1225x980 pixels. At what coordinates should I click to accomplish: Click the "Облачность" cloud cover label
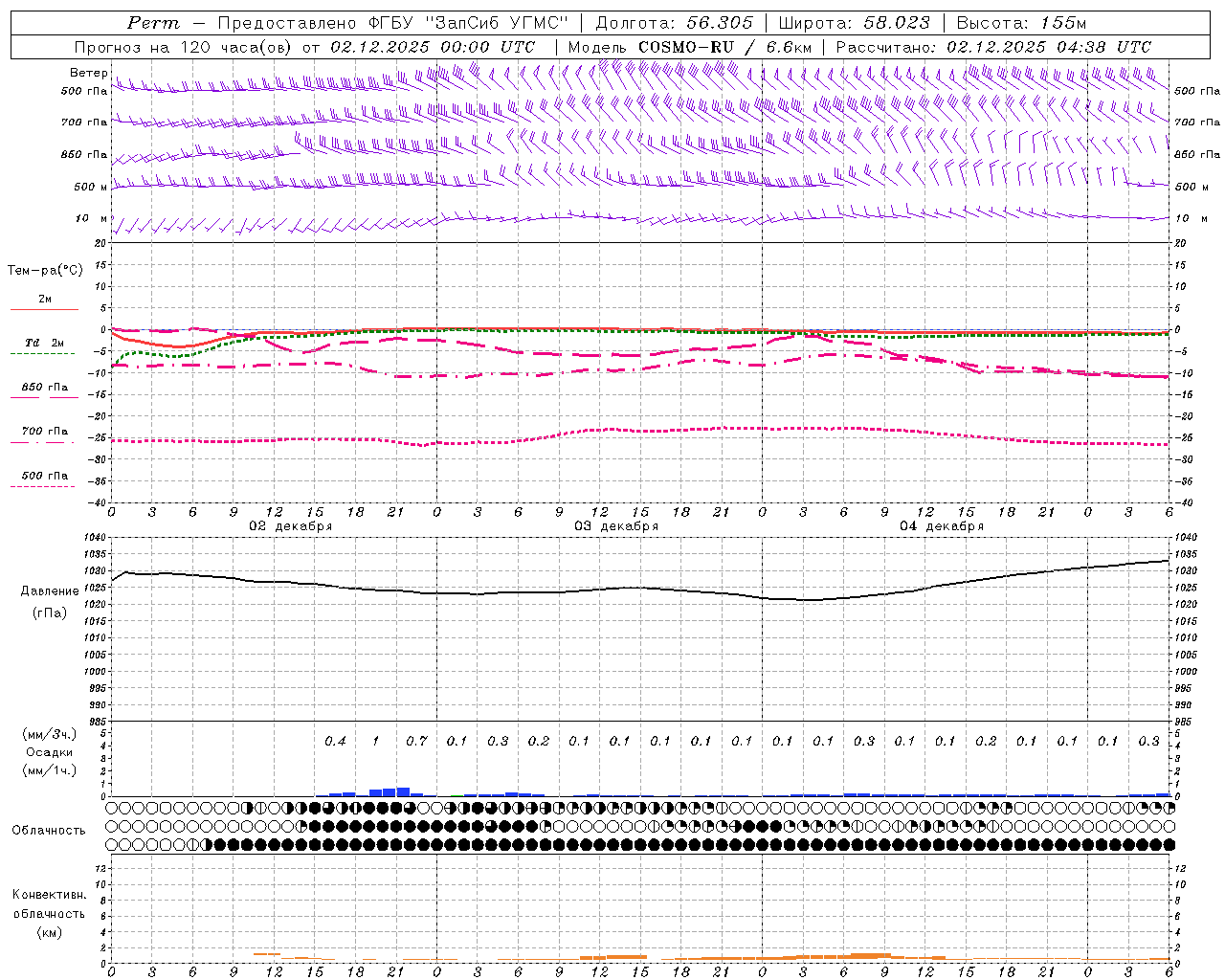(x=49, y=831)
